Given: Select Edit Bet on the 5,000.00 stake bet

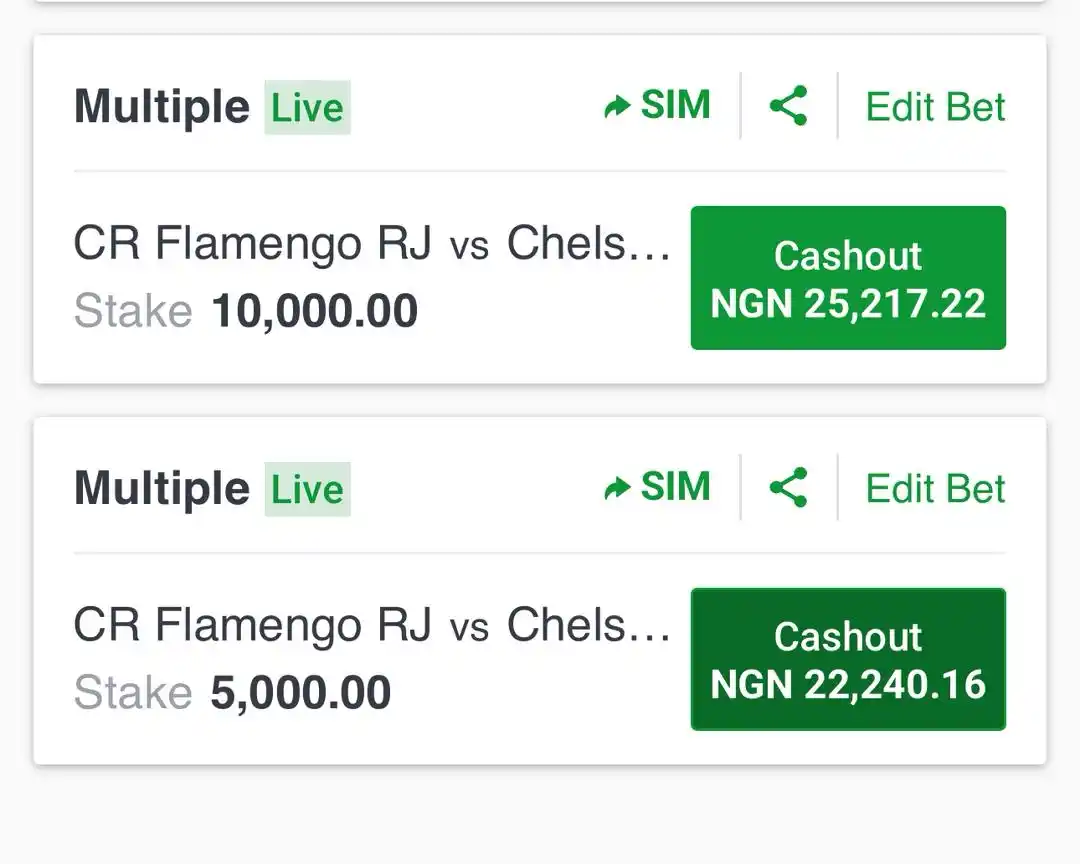Looking at the screenshot, I should [x=935, y=488].
